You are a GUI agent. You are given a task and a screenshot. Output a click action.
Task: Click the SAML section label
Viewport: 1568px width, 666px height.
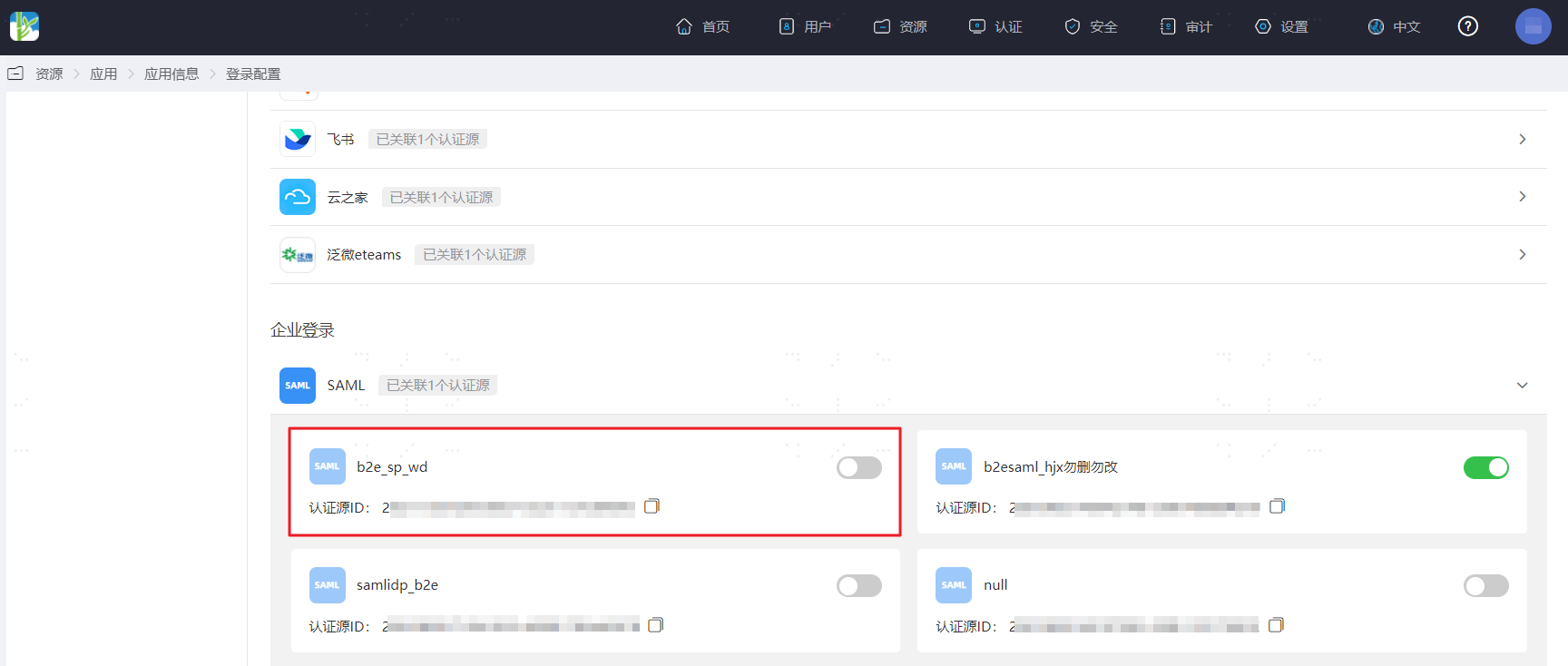[x=346, y=386]
